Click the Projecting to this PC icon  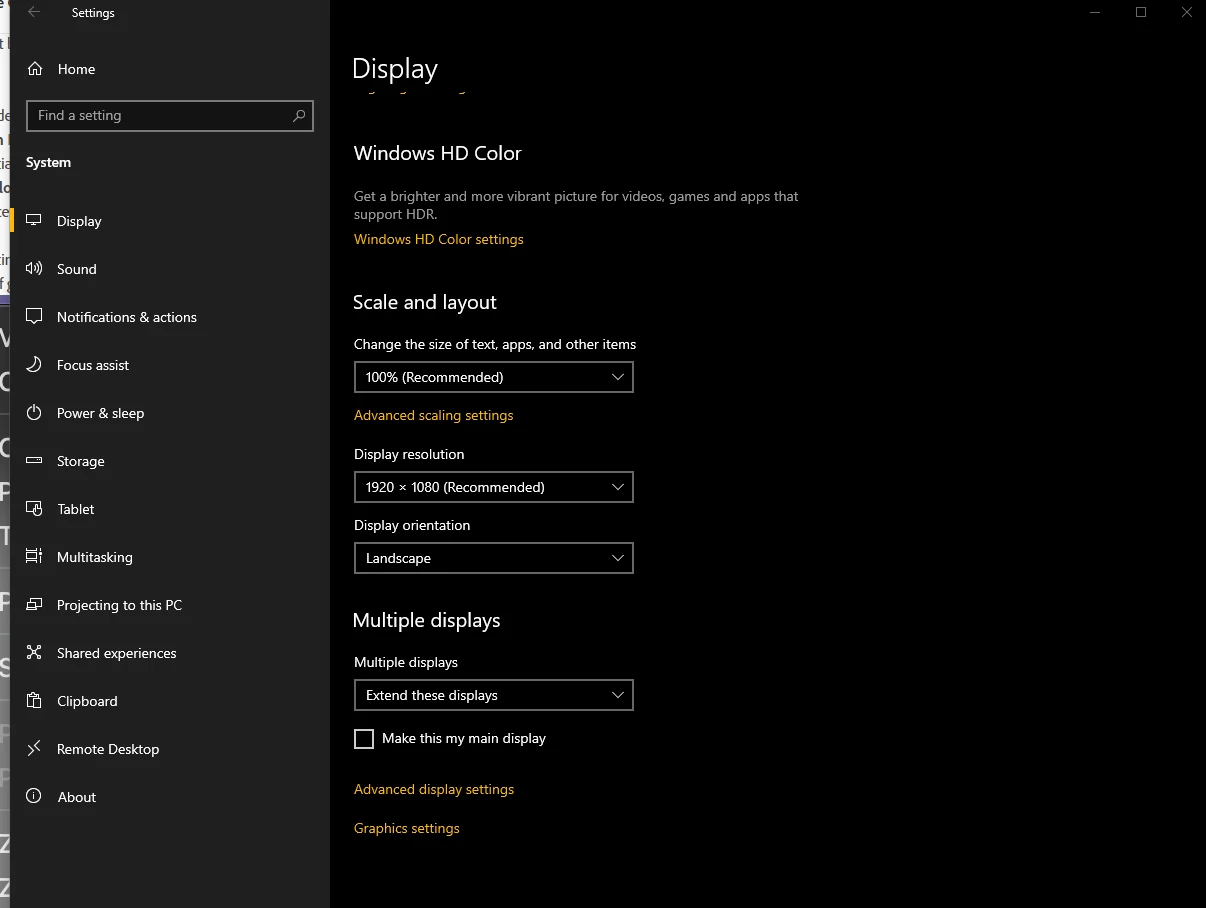click(35, 605)
